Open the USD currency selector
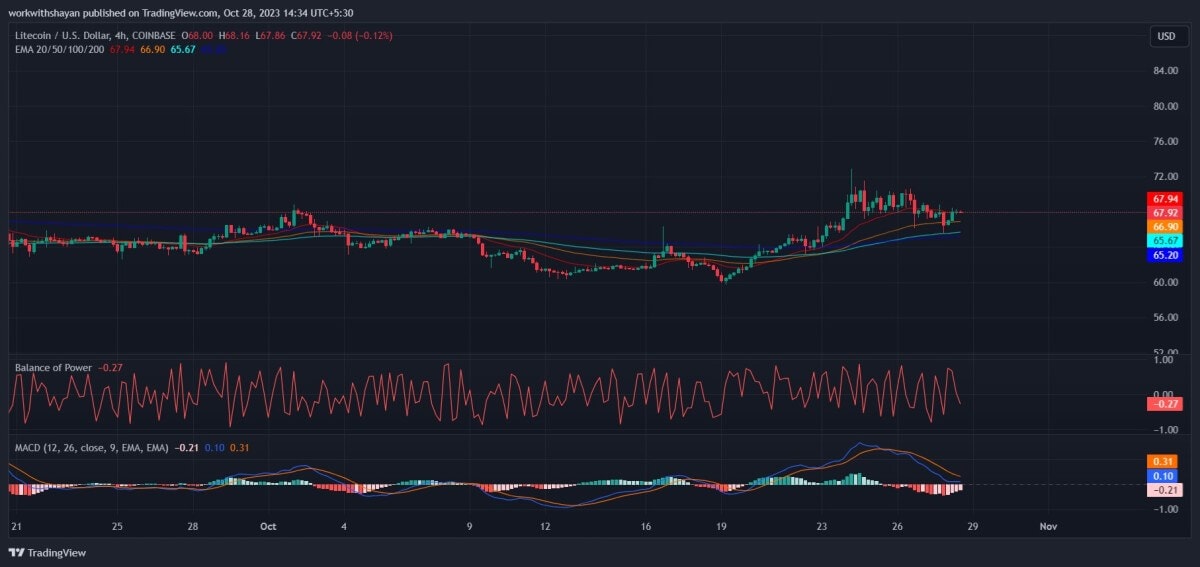 pyautogui.click(x=1166, y=36)
